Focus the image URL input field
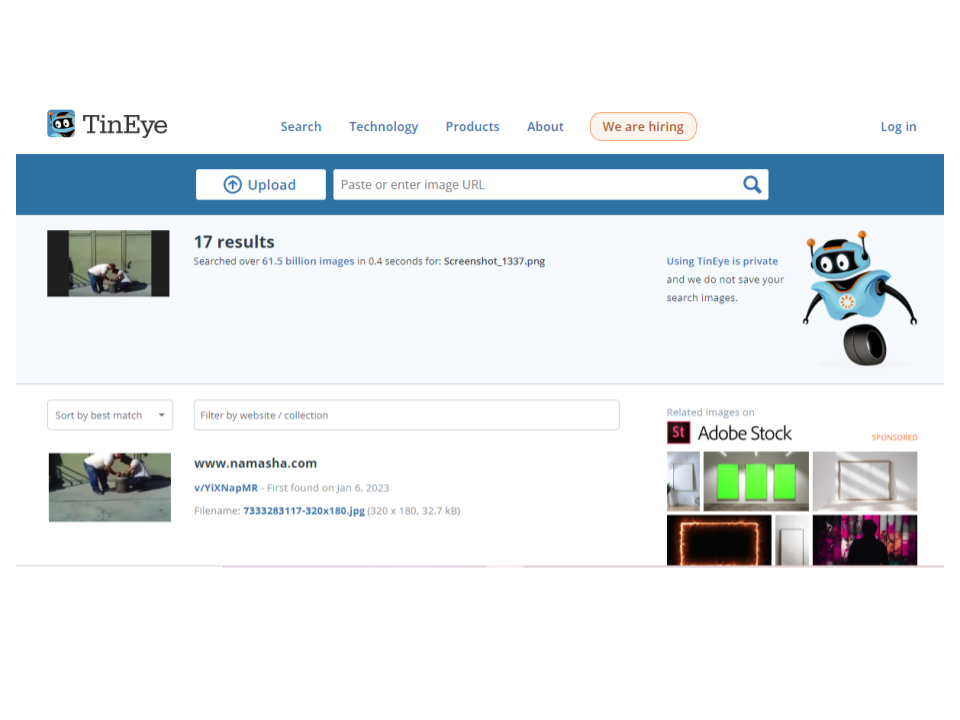The width and height of the screenshot is (960, 720). (x=535, y=185)
